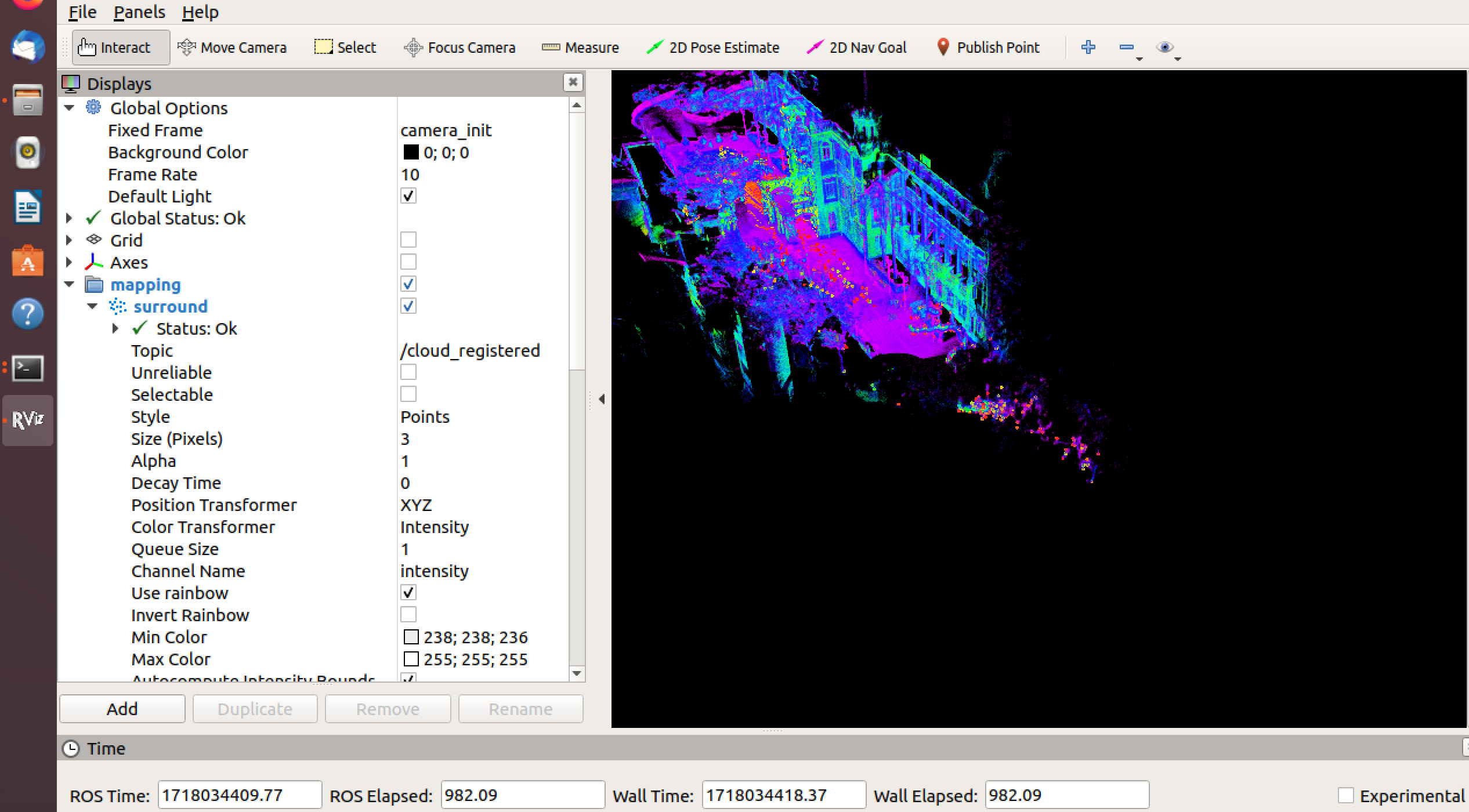Choose the Measure tool
Viewport: 1469px width, 812px height.
580,48
